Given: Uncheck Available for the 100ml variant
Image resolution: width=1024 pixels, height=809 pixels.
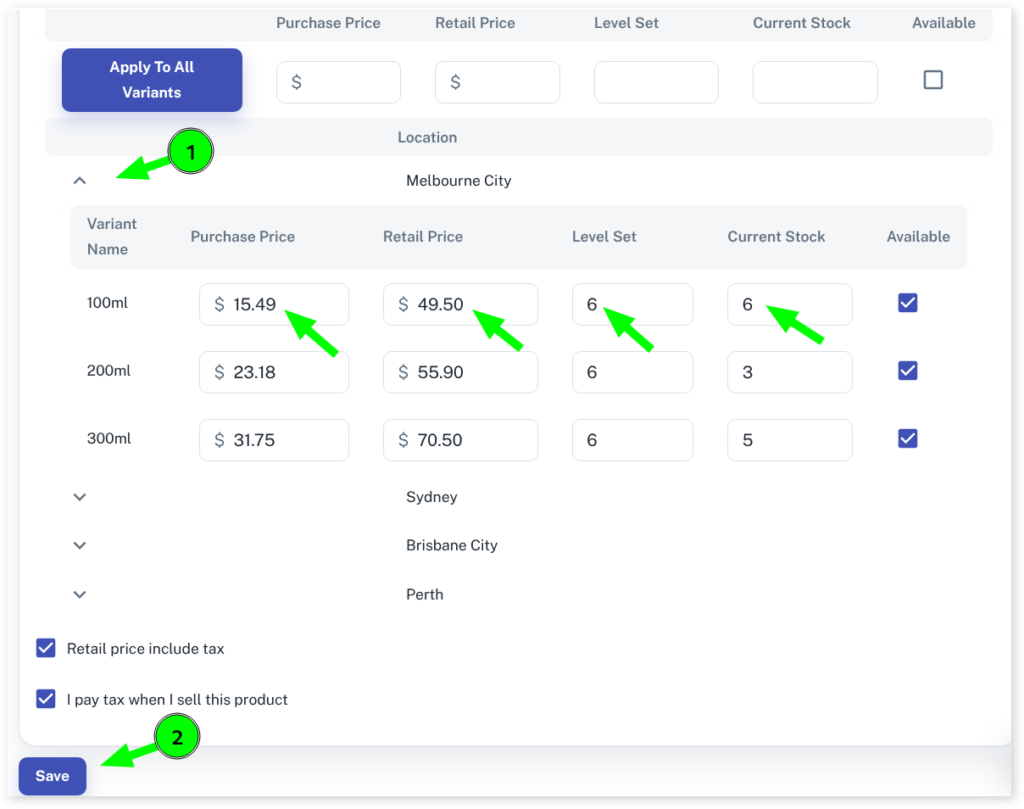Looking at the screenshot, I should point(907,303).
